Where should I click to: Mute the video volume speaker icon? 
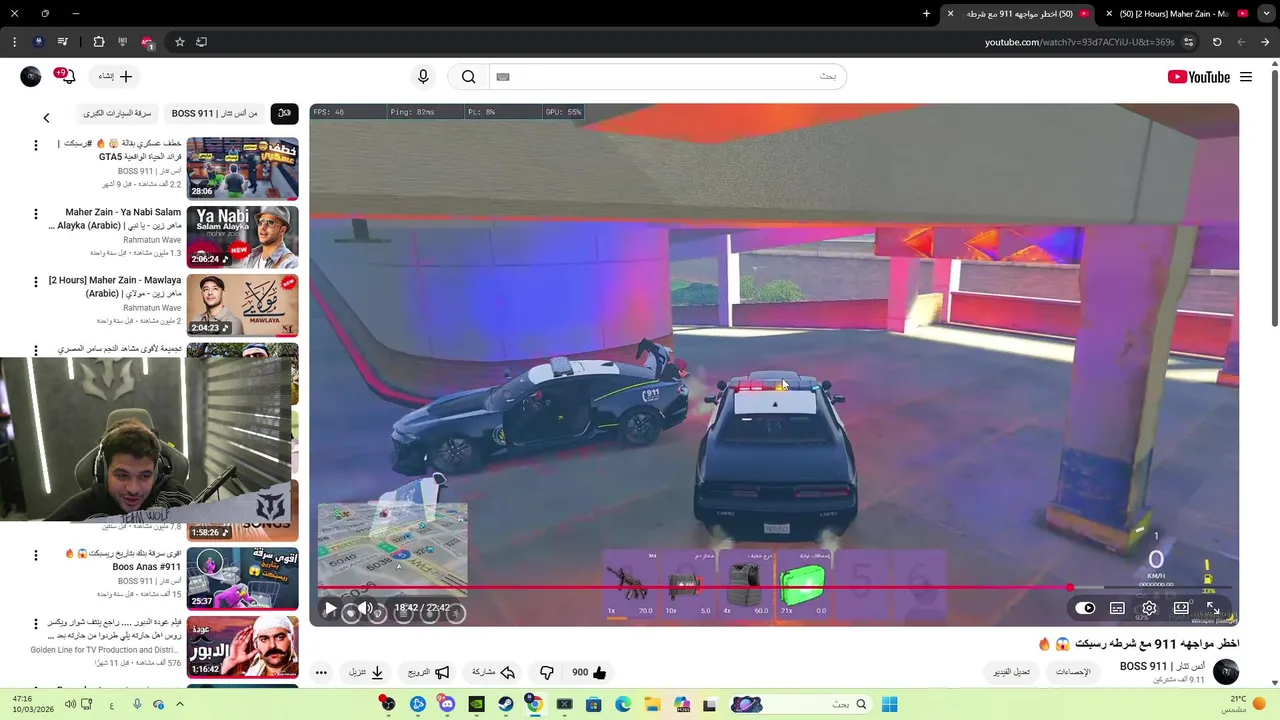(x=366, y=608)
